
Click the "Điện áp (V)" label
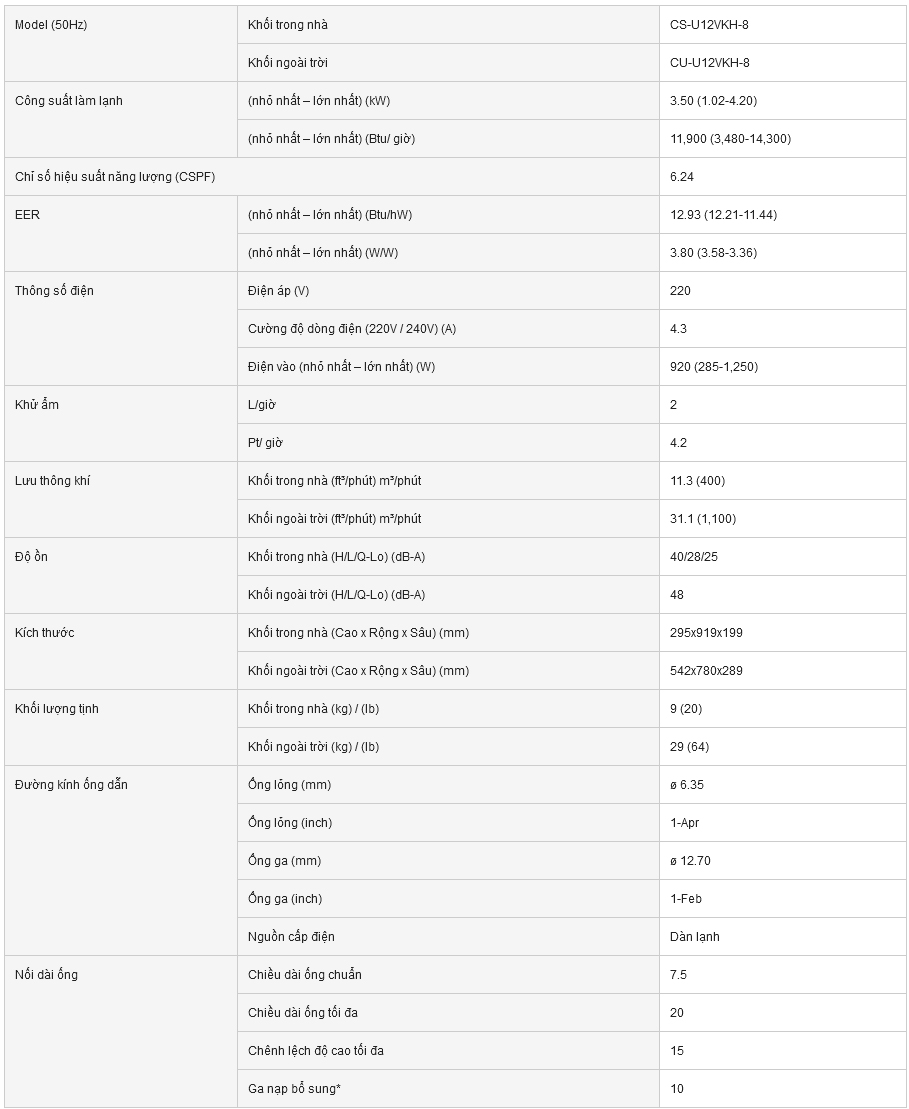(x=278, y=291)
